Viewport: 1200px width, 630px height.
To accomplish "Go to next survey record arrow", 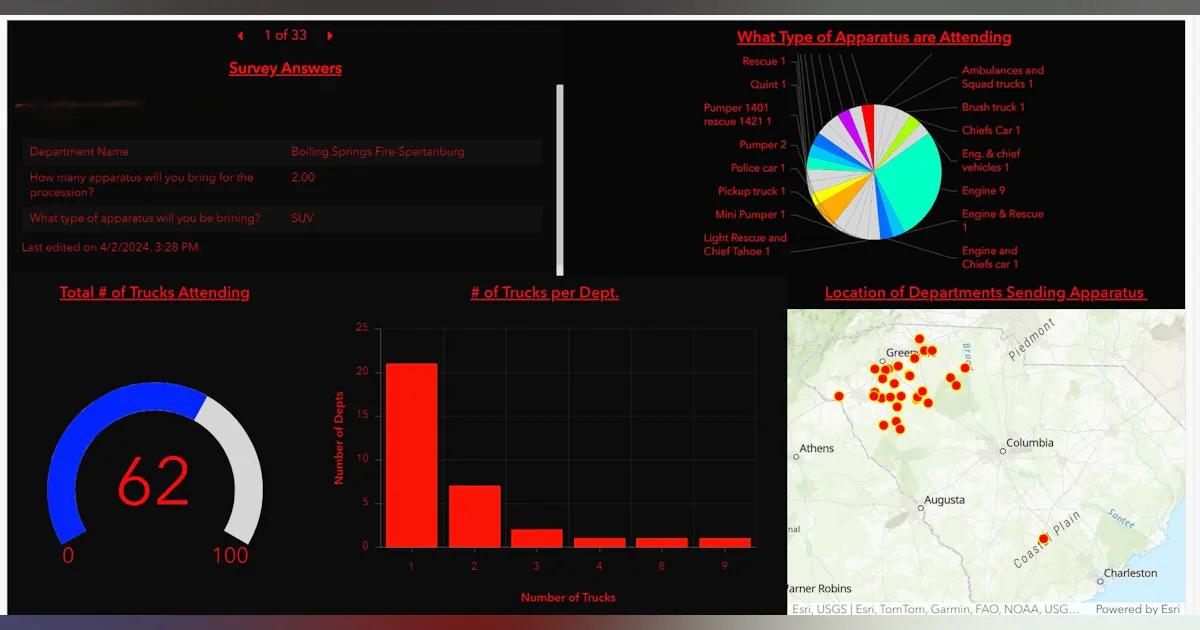I will (x=330, y=36).
